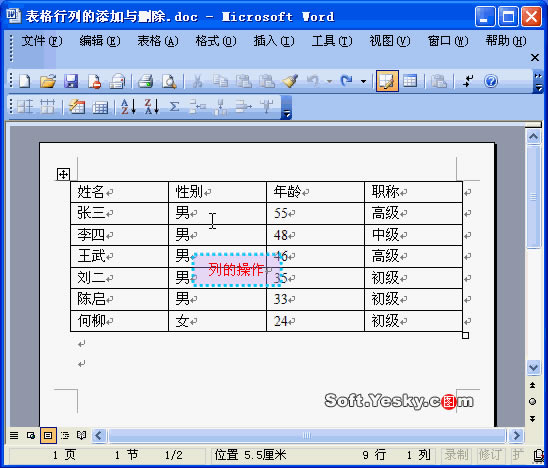
Task: Click the vertical scrollbar thumb
Action: point(533,197)
